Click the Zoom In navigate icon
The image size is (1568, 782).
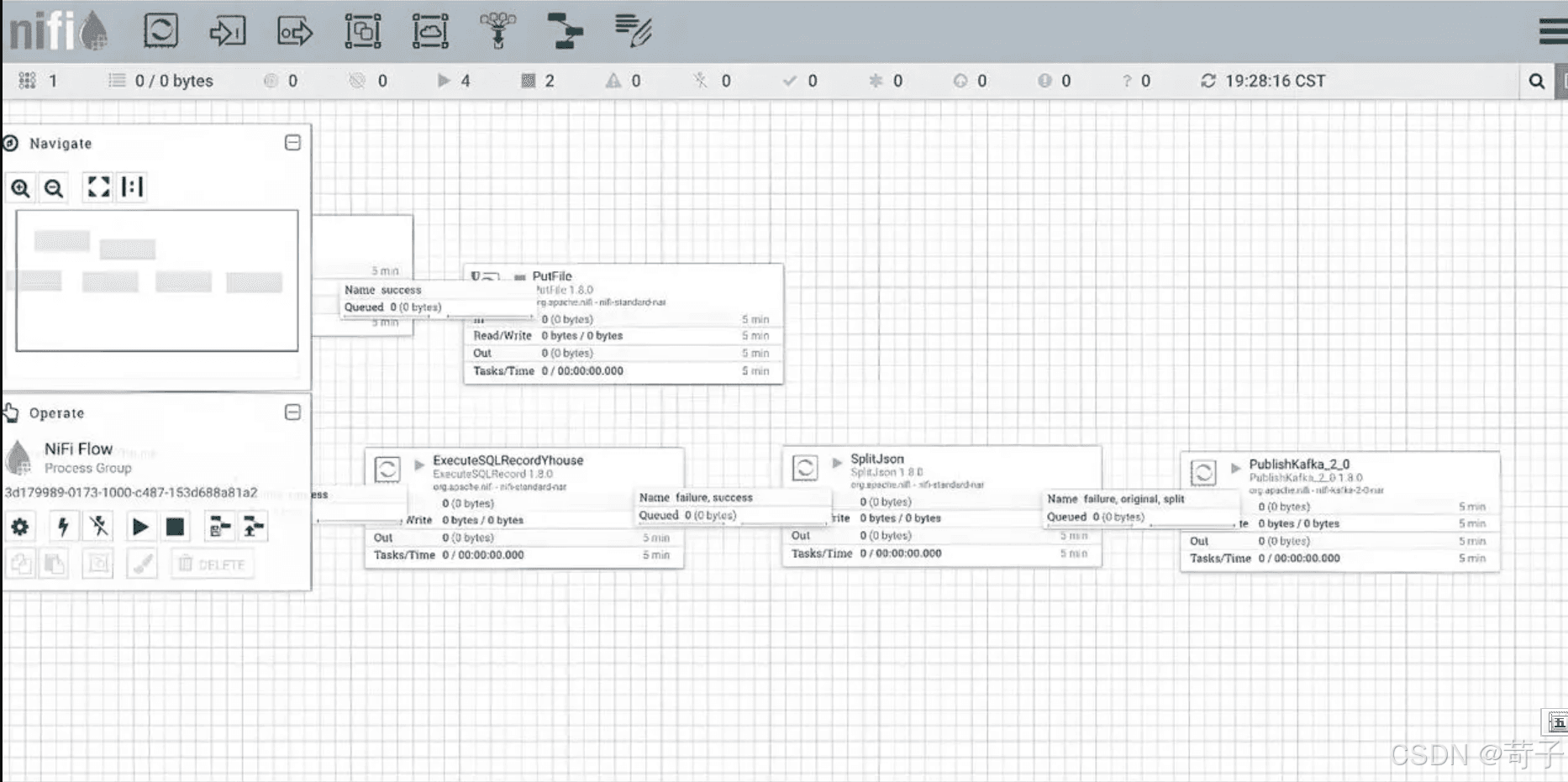[20, 187]
